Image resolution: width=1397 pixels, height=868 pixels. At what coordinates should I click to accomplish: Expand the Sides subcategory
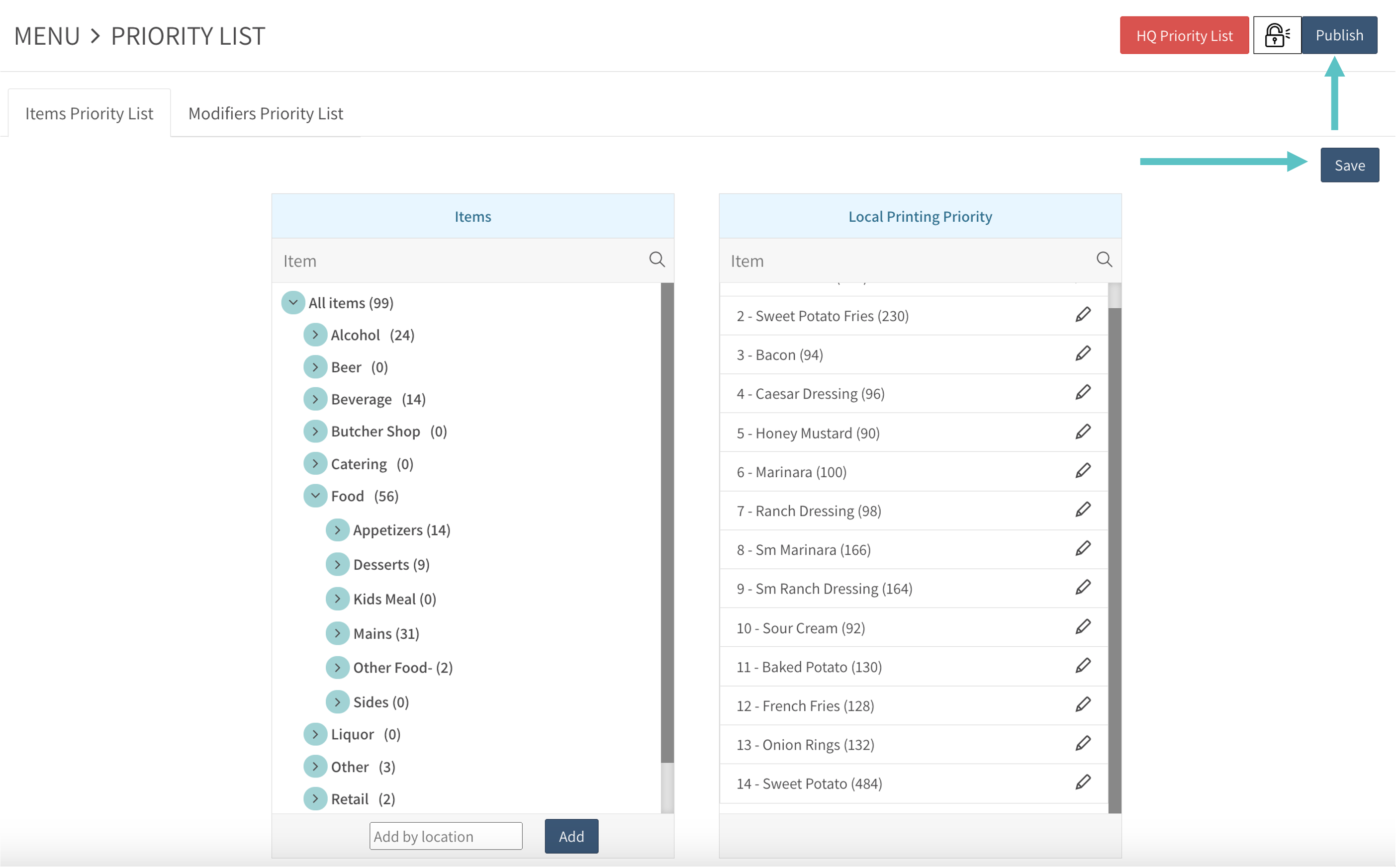[x=338, y=702]
